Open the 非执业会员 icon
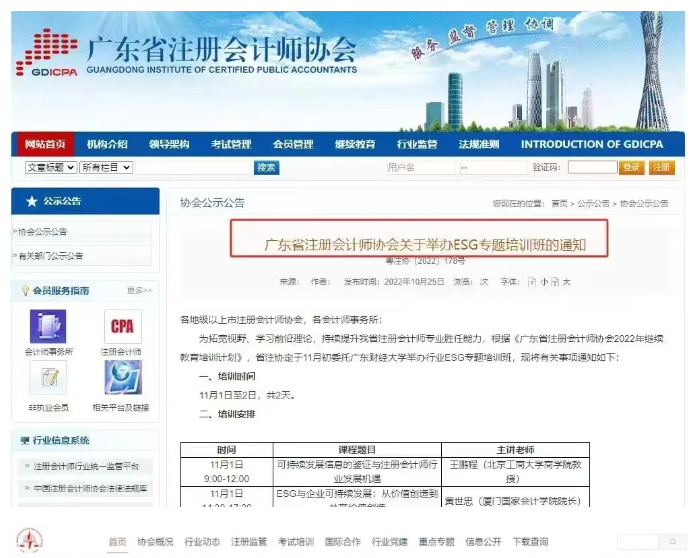Viewport: 696px width, 558px height. tap(48, 378)
